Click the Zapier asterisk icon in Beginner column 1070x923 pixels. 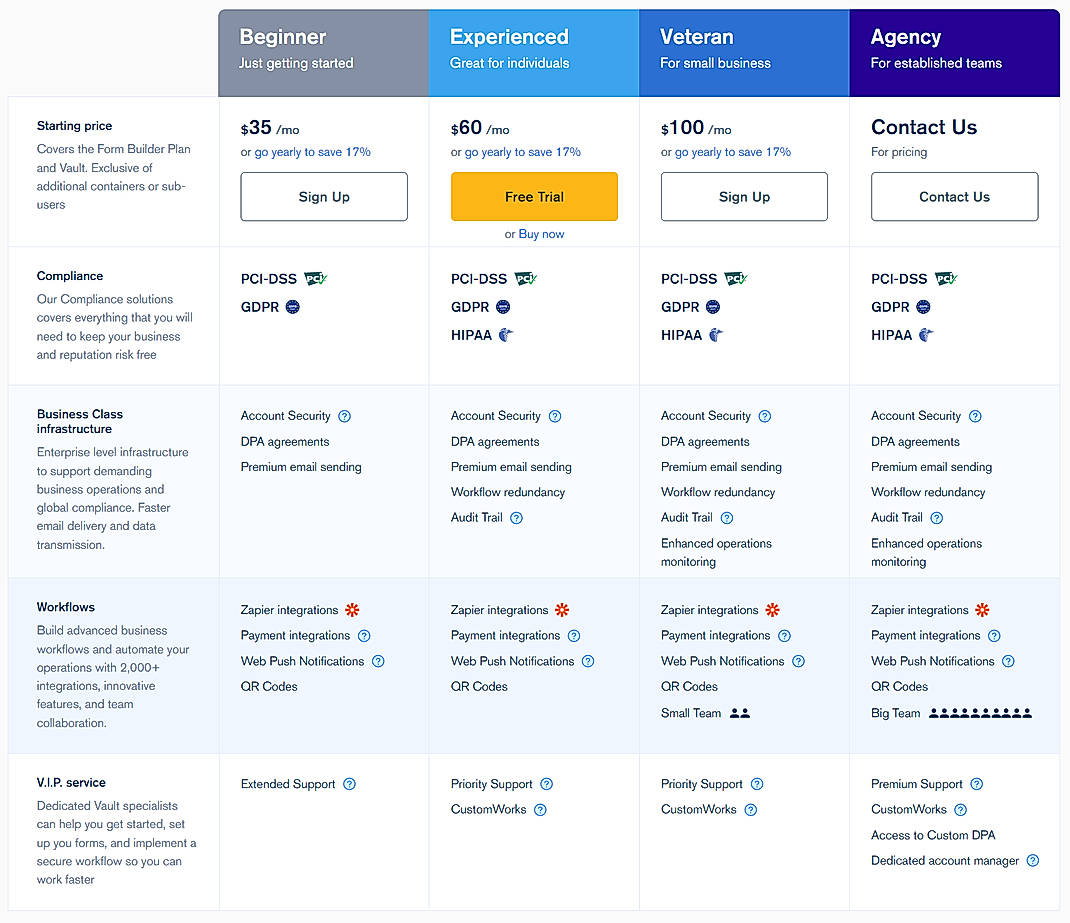tap(353, 610)
